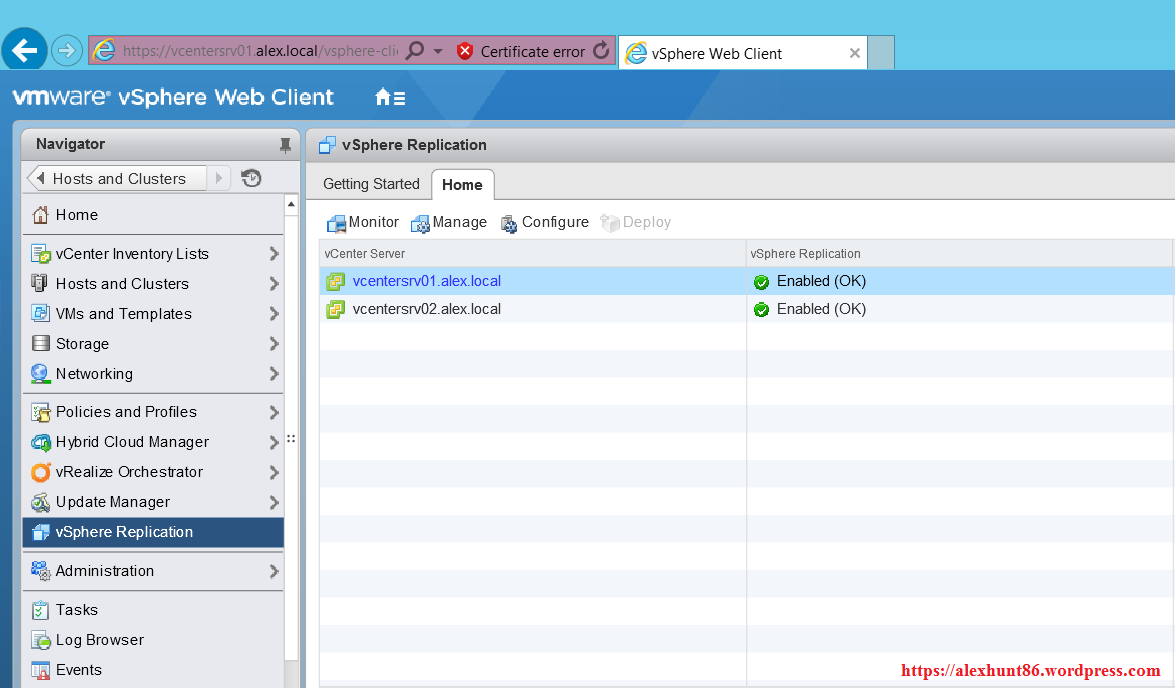Expand the vCenter Inventory Lists chevron

pos(273,254)
